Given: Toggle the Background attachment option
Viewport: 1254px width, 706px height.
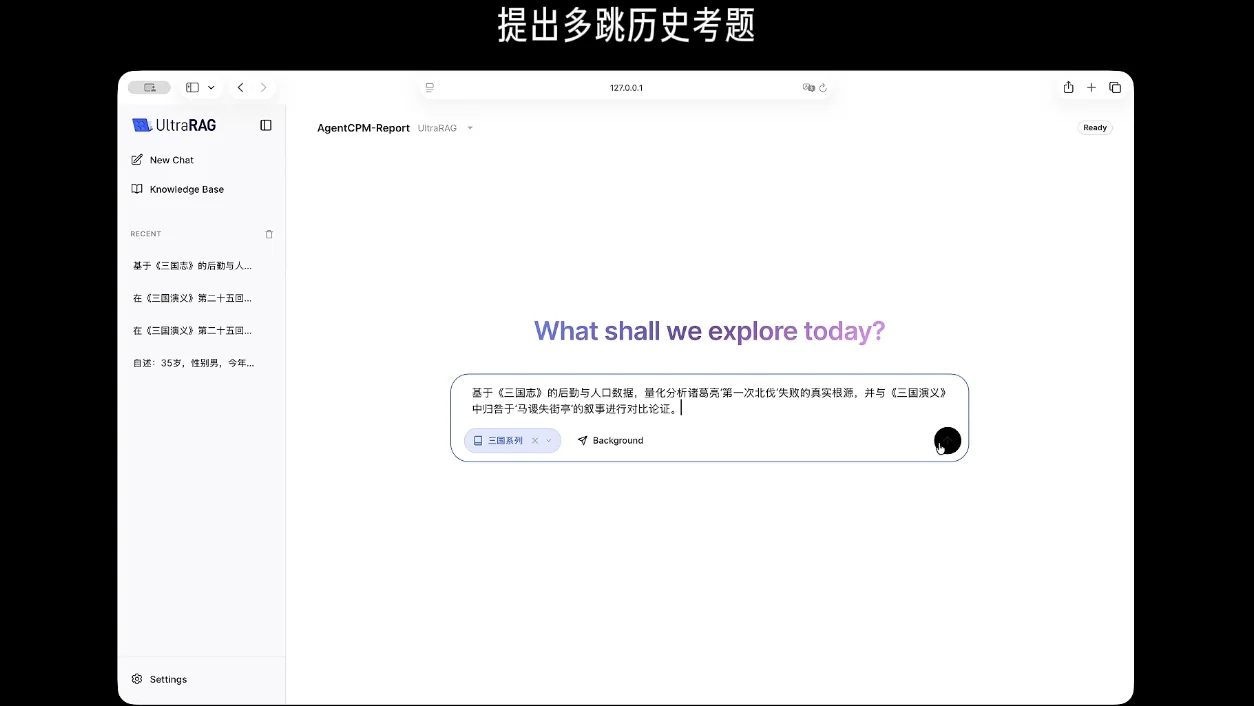Looking at the screenshot, I should point(610,440).
